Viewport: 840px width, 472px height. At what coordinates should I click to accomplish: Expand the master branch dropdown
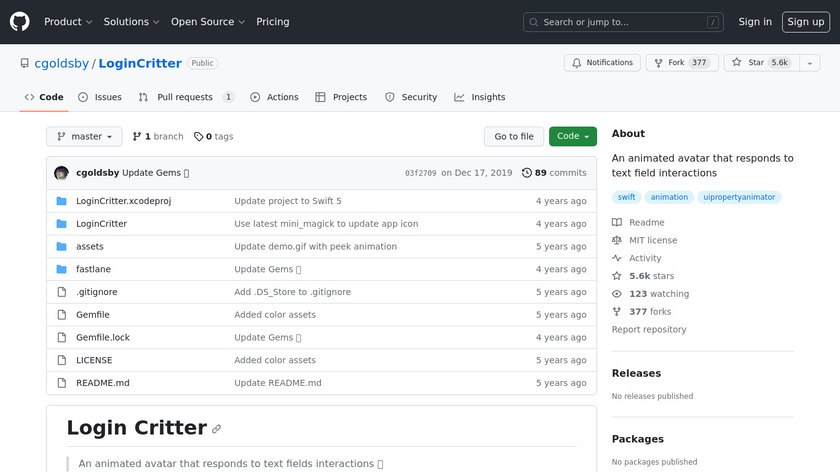click(84, 137)
